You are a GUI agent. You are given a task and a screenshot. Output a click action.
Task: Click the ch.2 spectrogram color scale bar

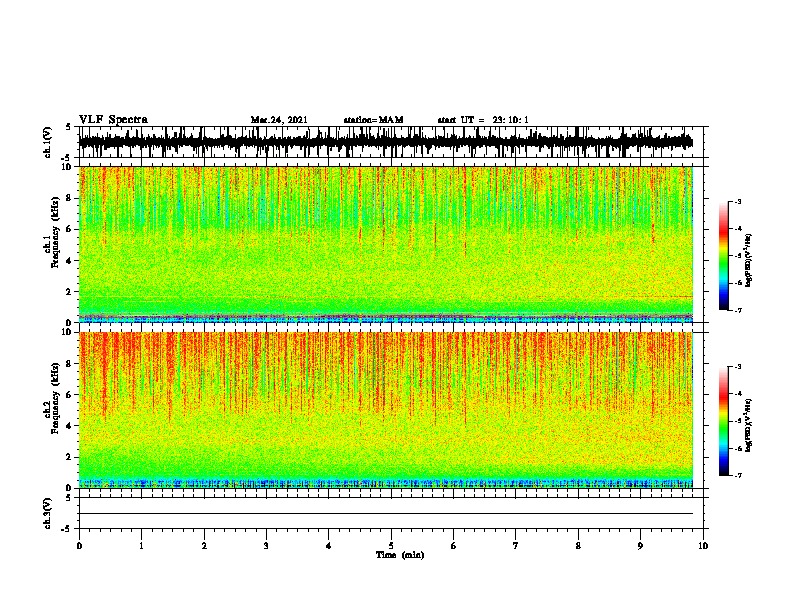[723, 421]
